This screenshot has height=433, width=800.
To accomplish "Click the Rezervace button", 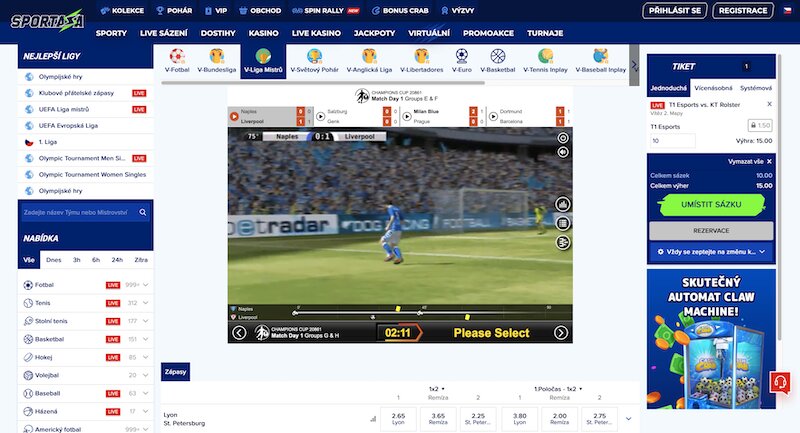I will [x=711, y=231].
